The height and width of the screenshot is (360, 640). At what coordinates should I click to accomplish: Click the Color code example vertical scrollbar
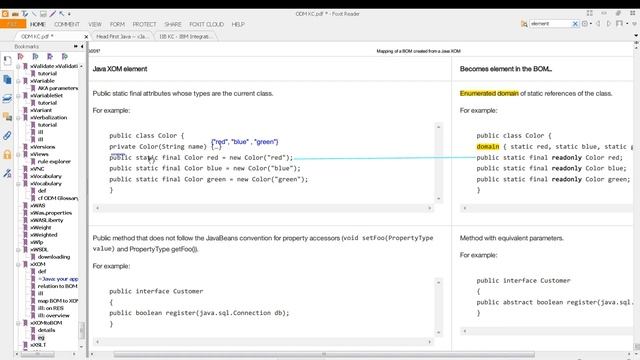click(438, 162)
